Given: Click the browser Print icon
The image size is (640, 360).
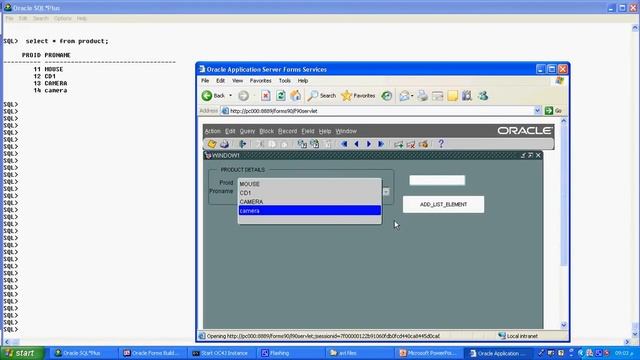Looking at the screenshot, I should [422, 96].
